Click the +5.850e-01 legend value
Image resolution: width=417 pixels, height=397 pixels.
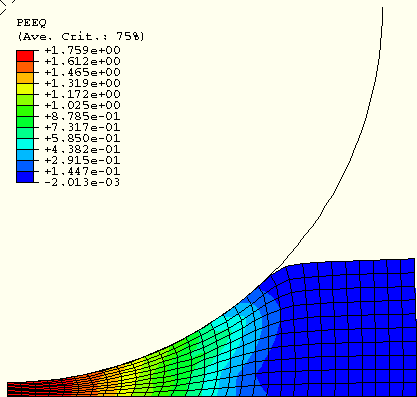click(82, 138)
